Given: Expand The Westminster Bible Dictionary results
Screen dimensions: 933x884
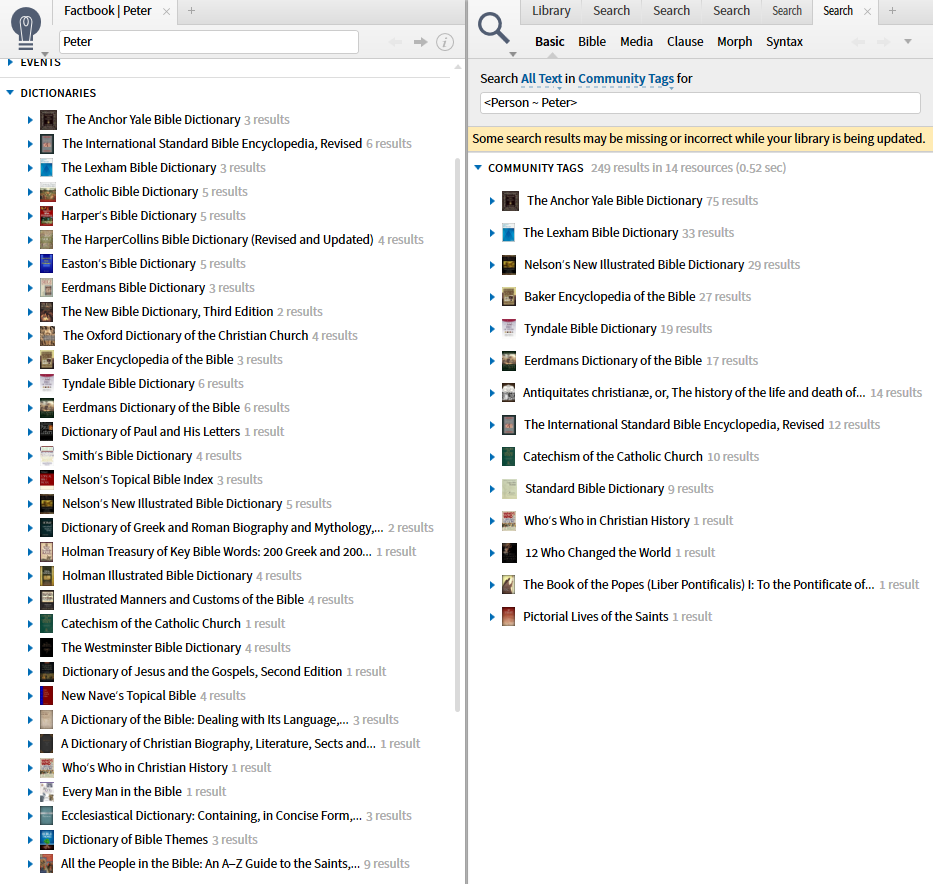Looking at the screenshot, I should [30, 648].
